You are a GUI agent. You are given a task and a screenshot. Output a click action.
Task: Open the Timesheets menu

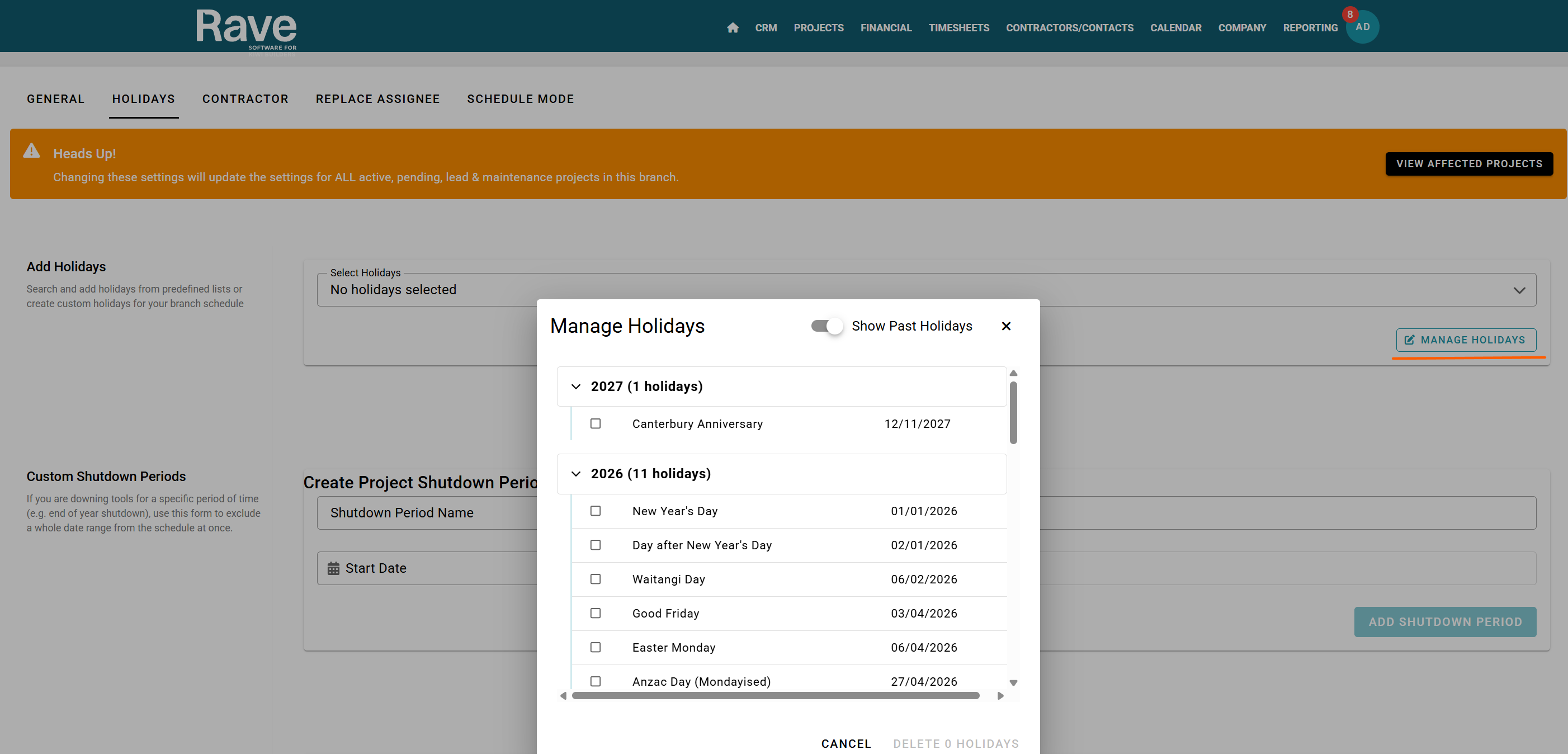tap(958, 28)
